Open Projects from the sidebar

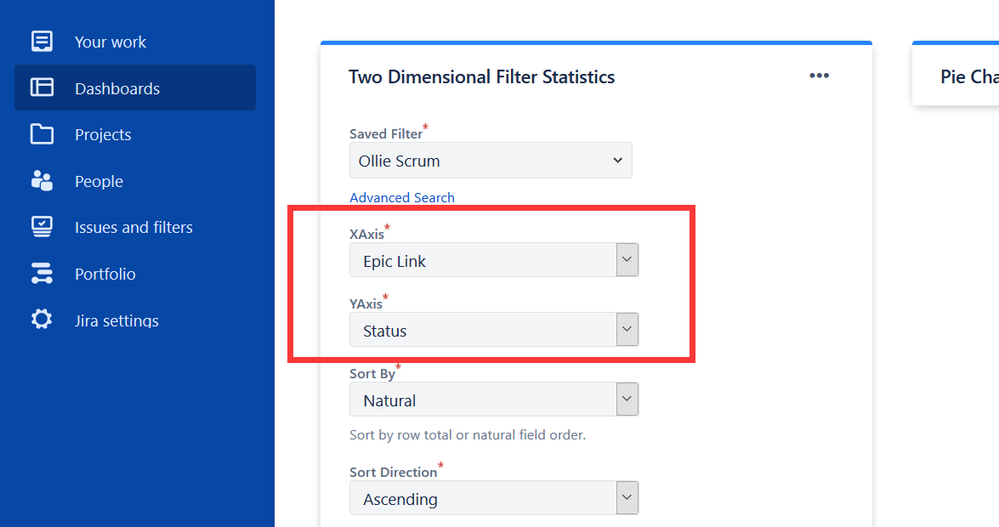pyautogui.click(x=103, y=135)
